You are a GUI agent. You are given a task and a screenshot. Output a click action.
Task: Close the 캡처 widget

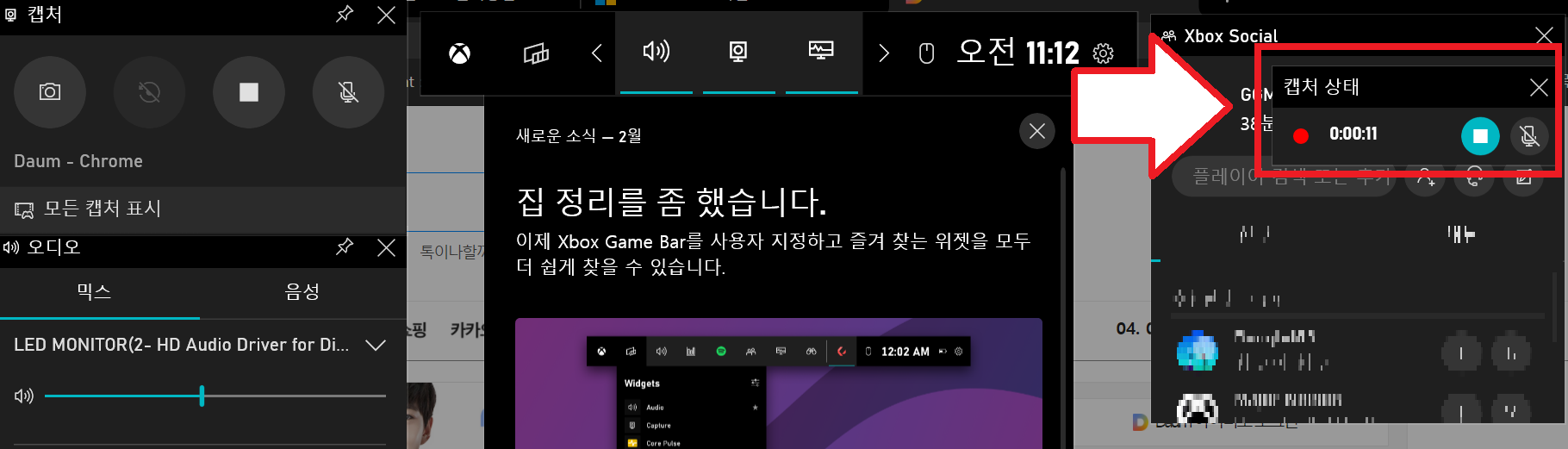click(387, 14)
